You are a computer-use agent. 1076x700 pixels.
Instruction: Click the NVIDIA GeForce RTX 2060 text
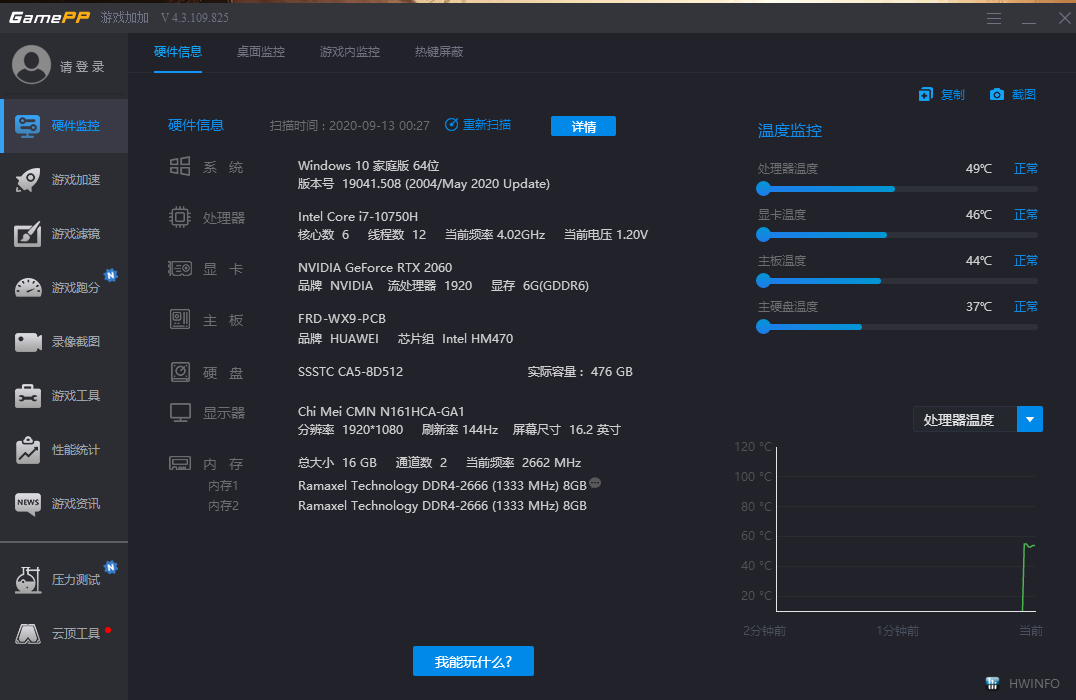pos(375,268)
